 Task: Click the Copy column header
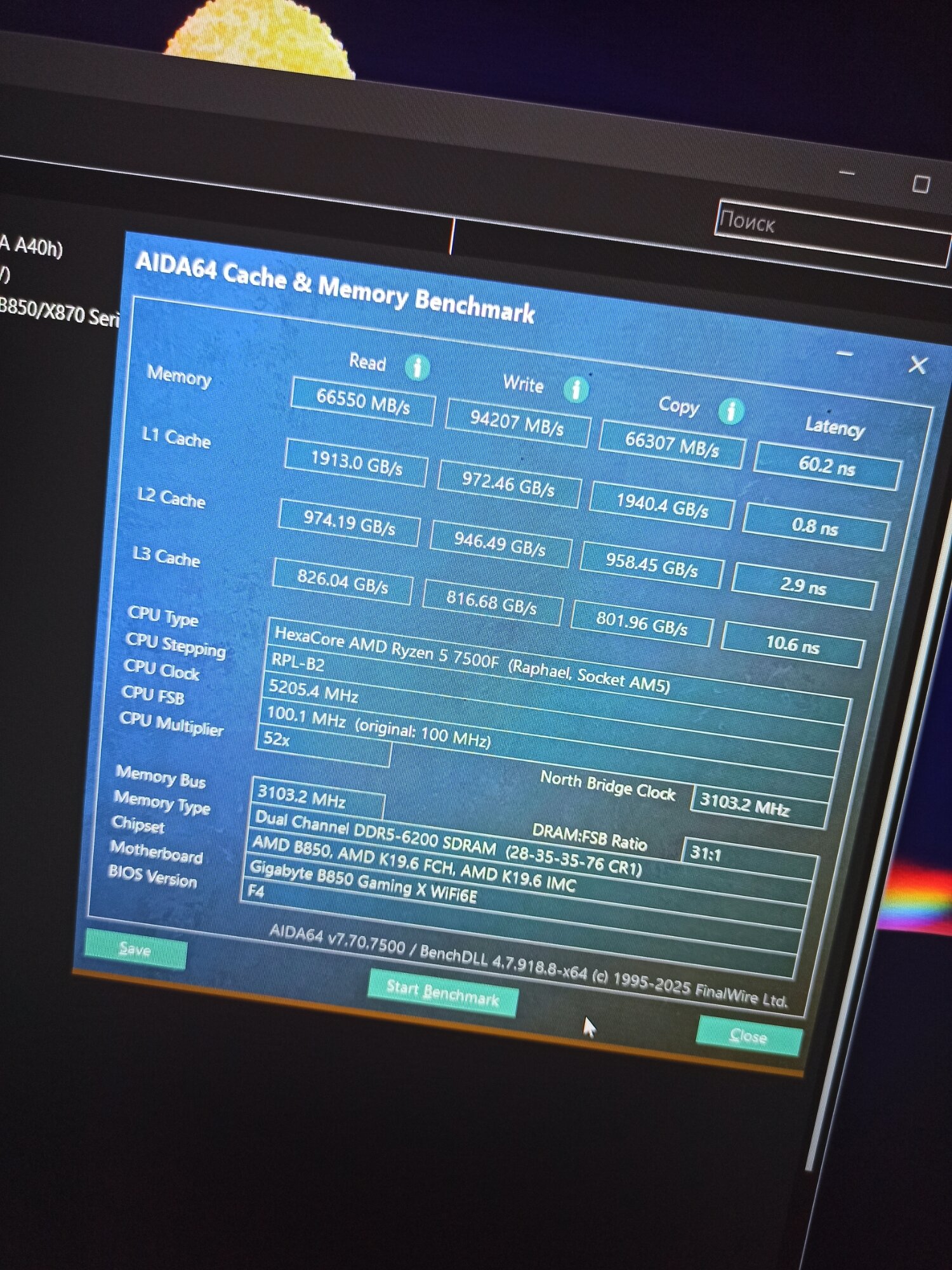[x=678, y=406]
